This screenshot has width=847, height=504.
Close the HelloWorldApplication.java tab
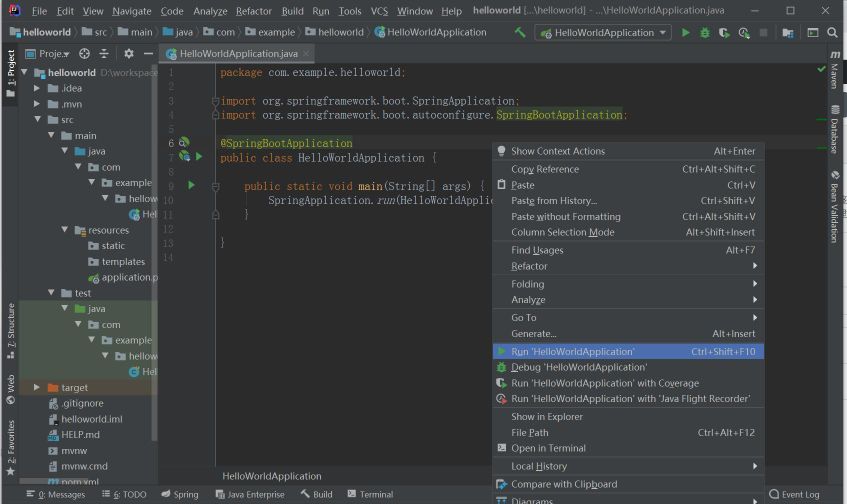point(306,53)
